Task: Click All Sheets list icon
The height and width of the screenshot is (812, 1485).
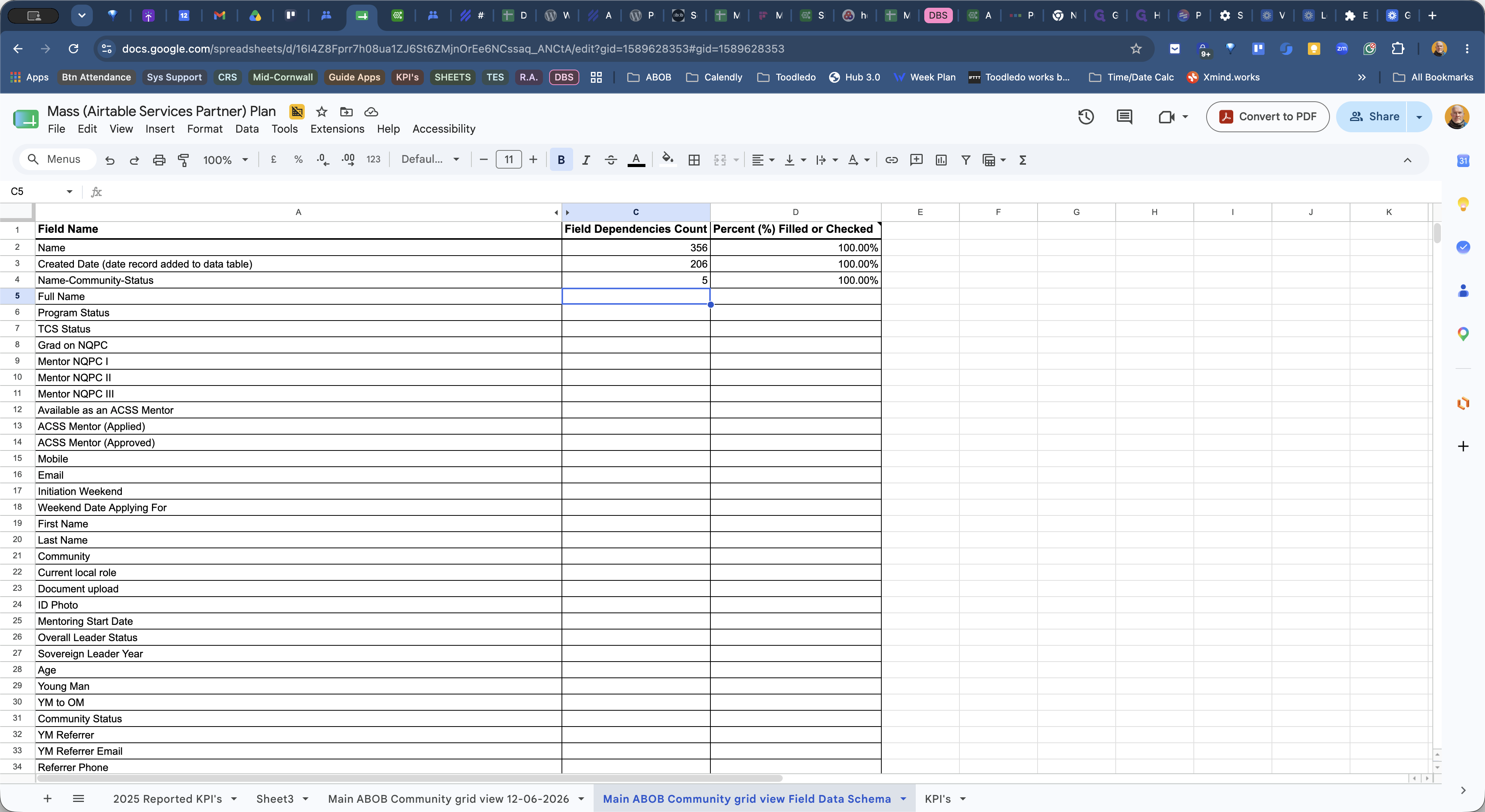Action: 79,798
